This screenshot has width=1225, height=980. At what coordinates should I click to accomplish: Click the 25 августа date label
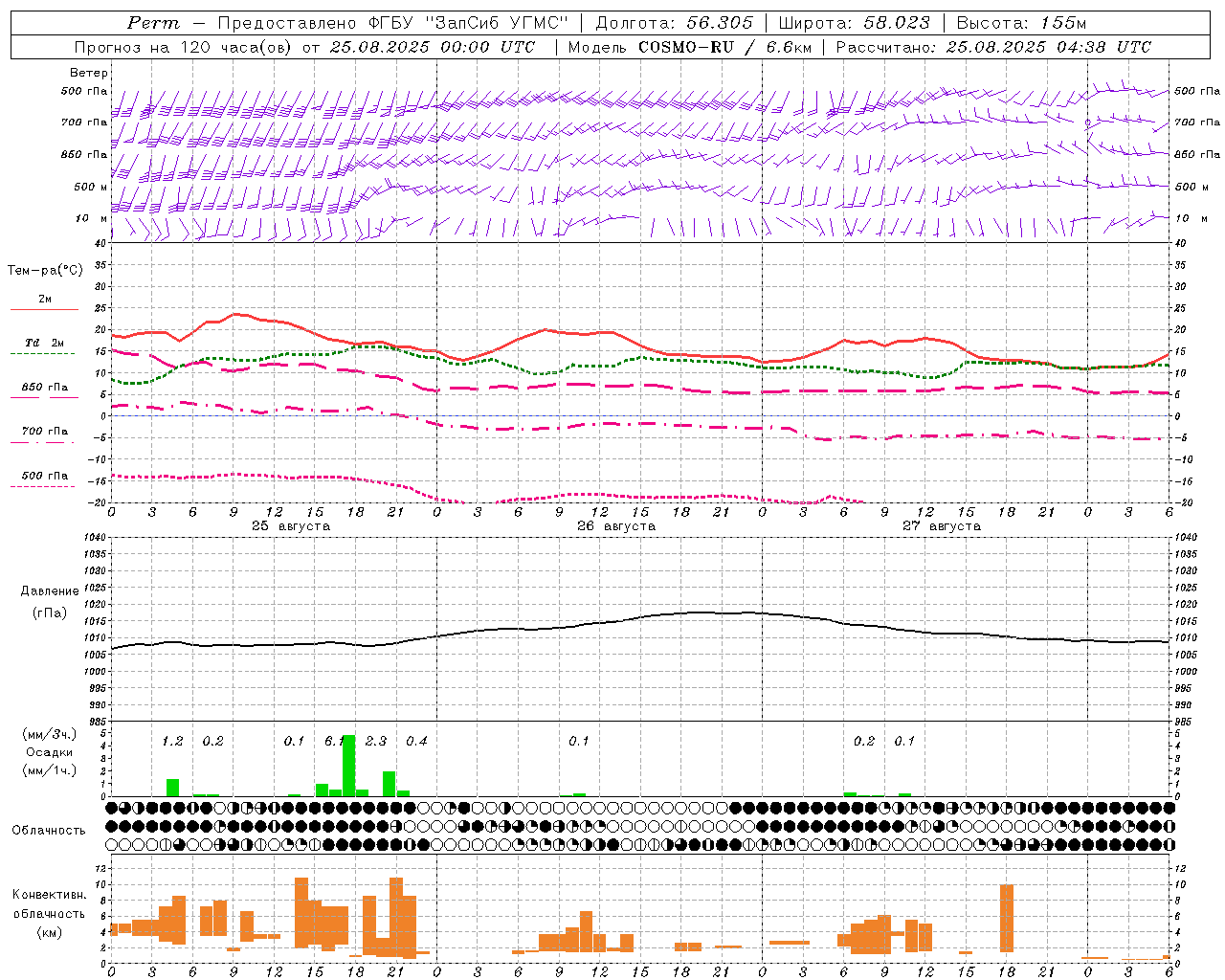tap(291, 525)
